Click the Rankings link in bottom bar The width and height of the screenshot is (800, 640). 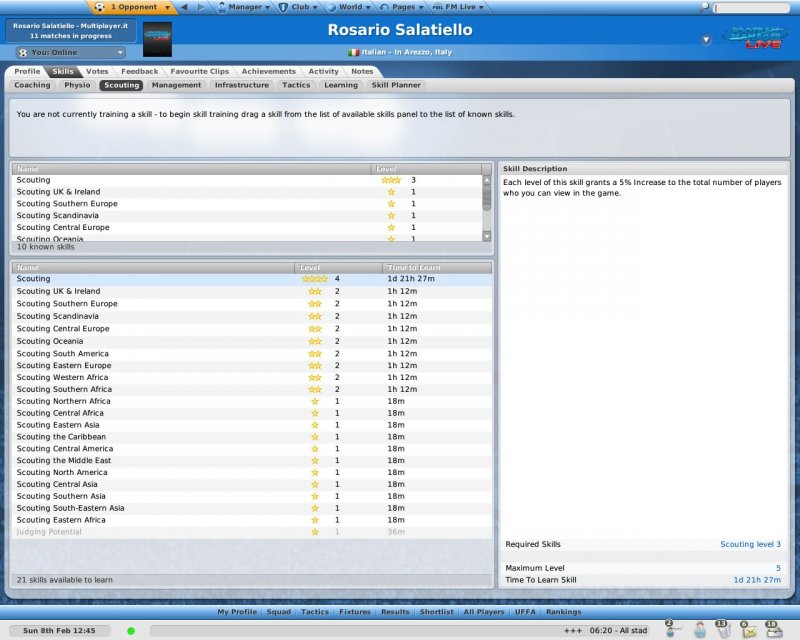pyautogui.click(x=564, y=612)
